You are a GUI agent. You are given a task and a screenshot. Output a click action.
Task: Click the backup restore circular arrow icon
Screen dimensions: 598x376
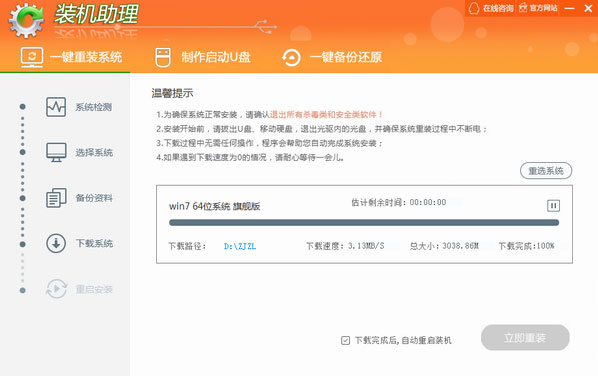(291, 58)
